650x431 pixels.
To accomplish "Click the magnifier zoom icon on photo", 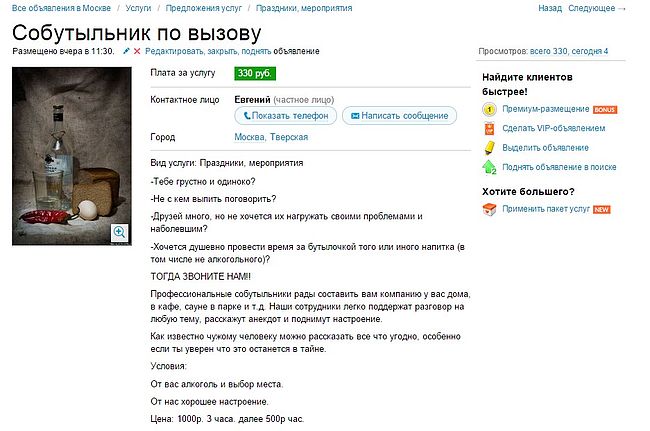I will tap(119, 233).
